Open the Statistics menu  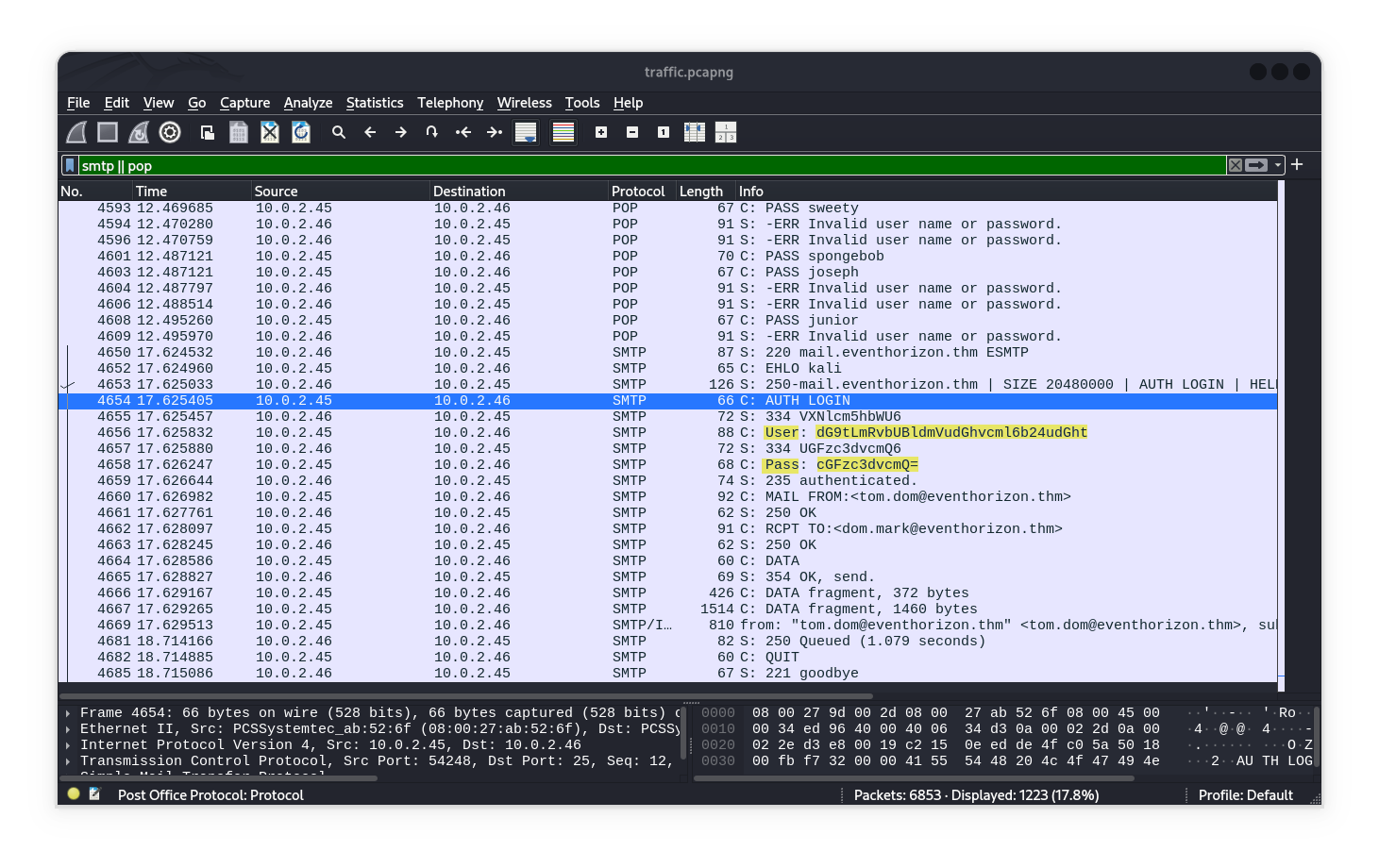(374, 103)
